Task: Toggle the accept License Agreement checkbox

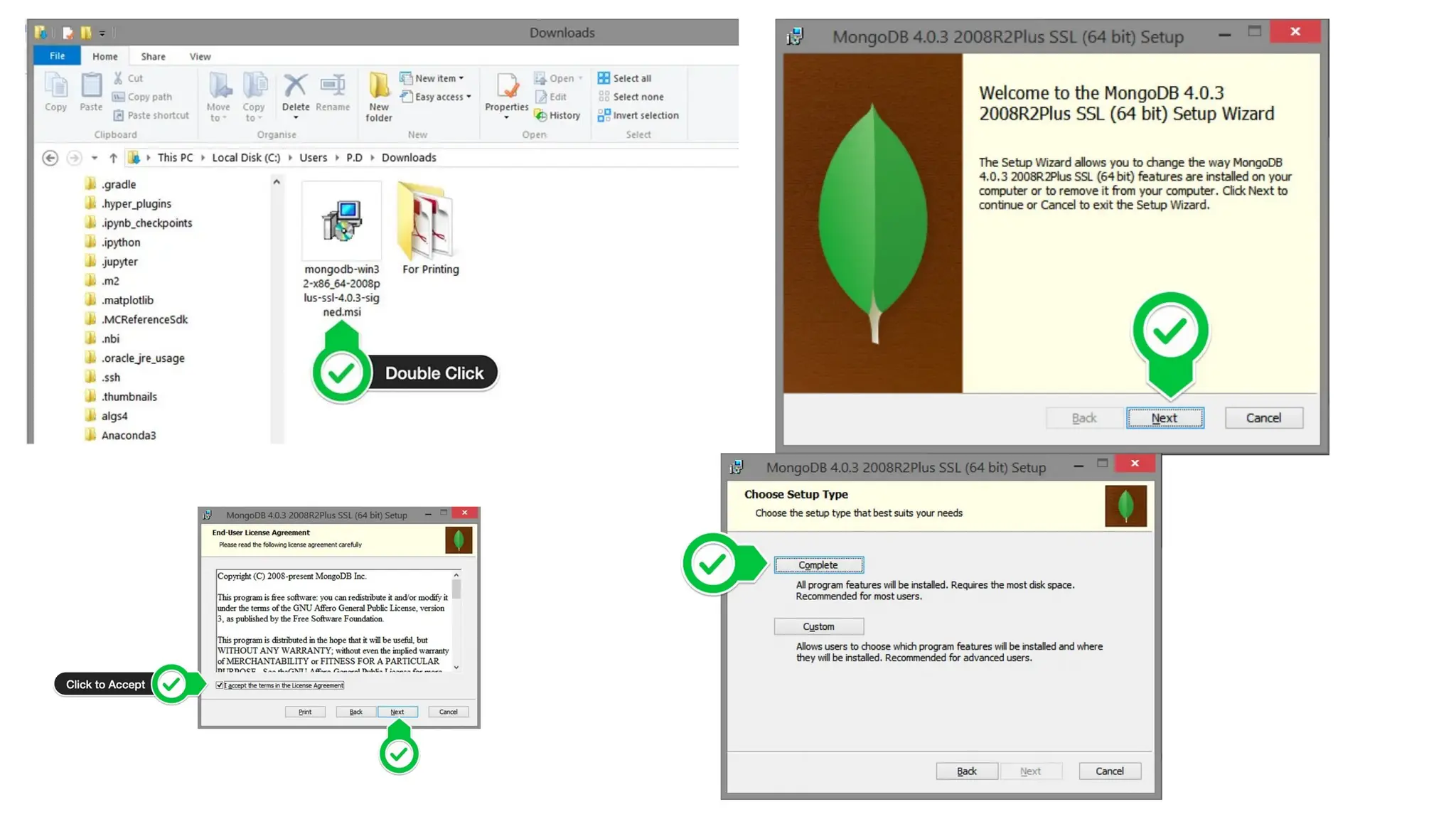Action: (220, 685)
